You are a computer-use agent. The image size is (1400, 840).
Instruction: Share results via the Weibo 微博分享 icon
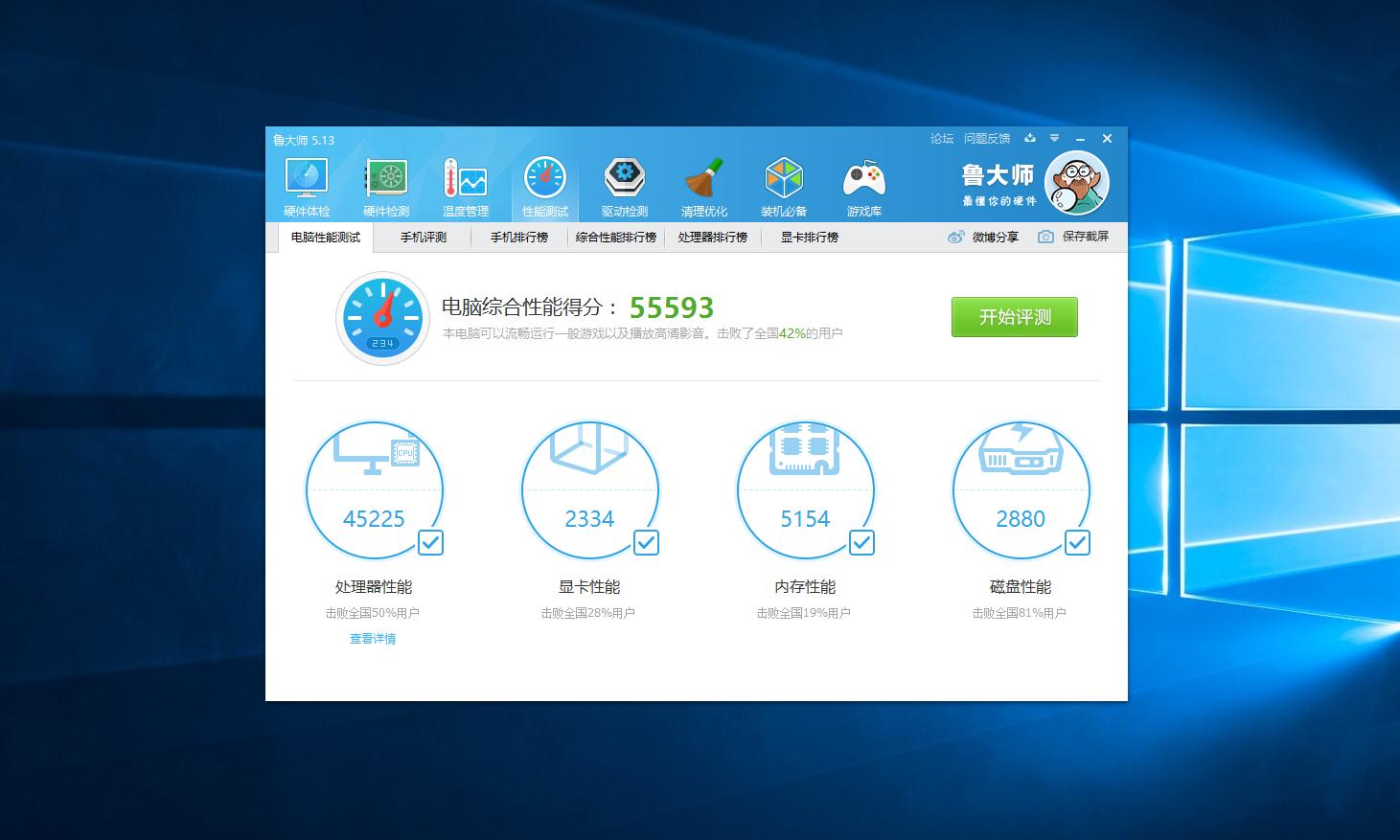click(955, 237)
